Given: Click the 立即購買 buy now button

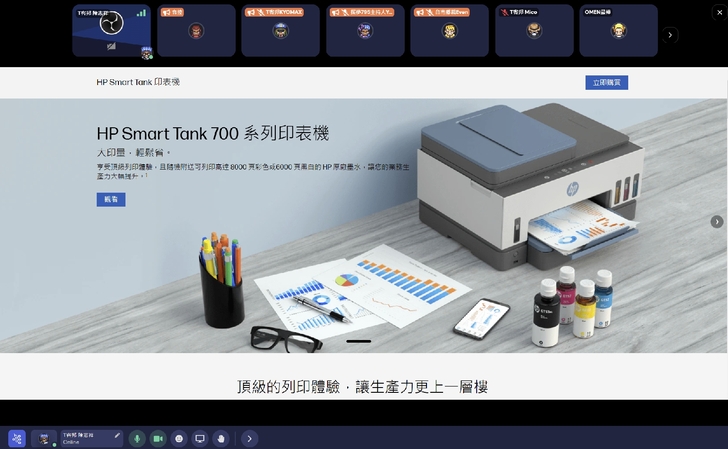Looking at the screenshot, I should (606, 82).
